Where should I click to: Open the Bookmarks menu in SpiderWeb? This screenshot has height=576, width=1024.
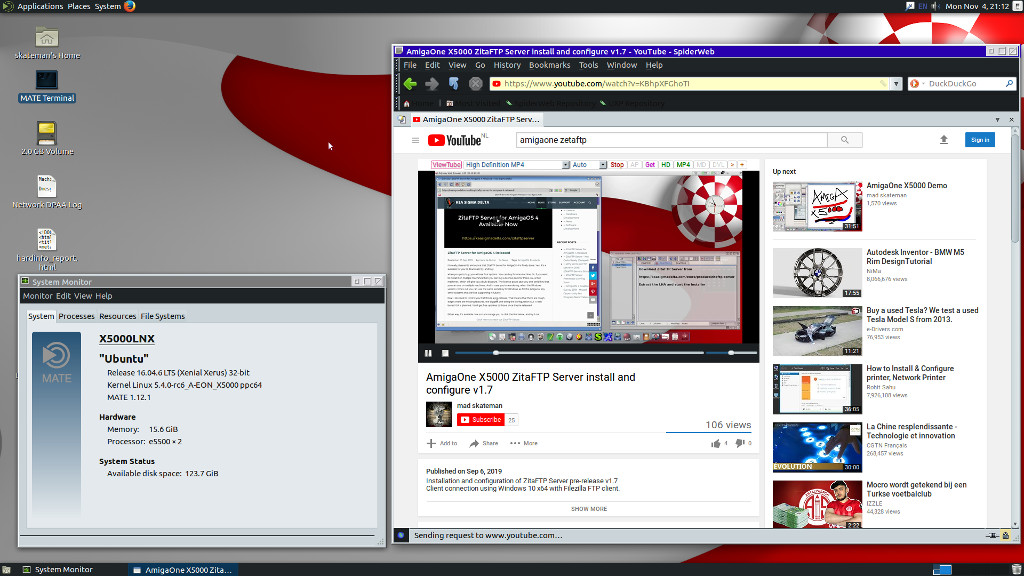[x=549, y=65]
